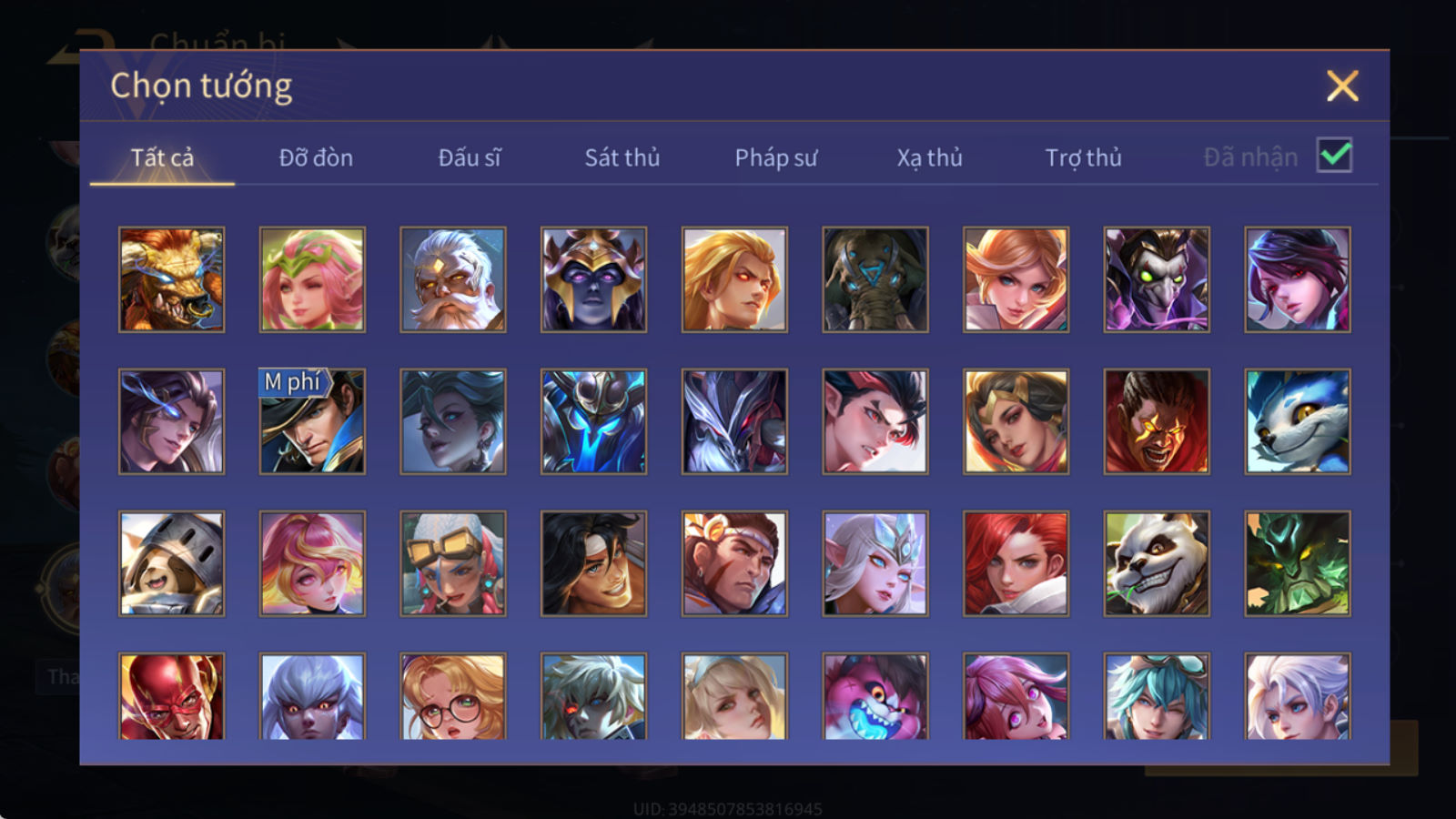Viewport: 1456px width, 819px height.
Task: Choose the red-masked speedster hero
Action: click(x=171, y=696)
